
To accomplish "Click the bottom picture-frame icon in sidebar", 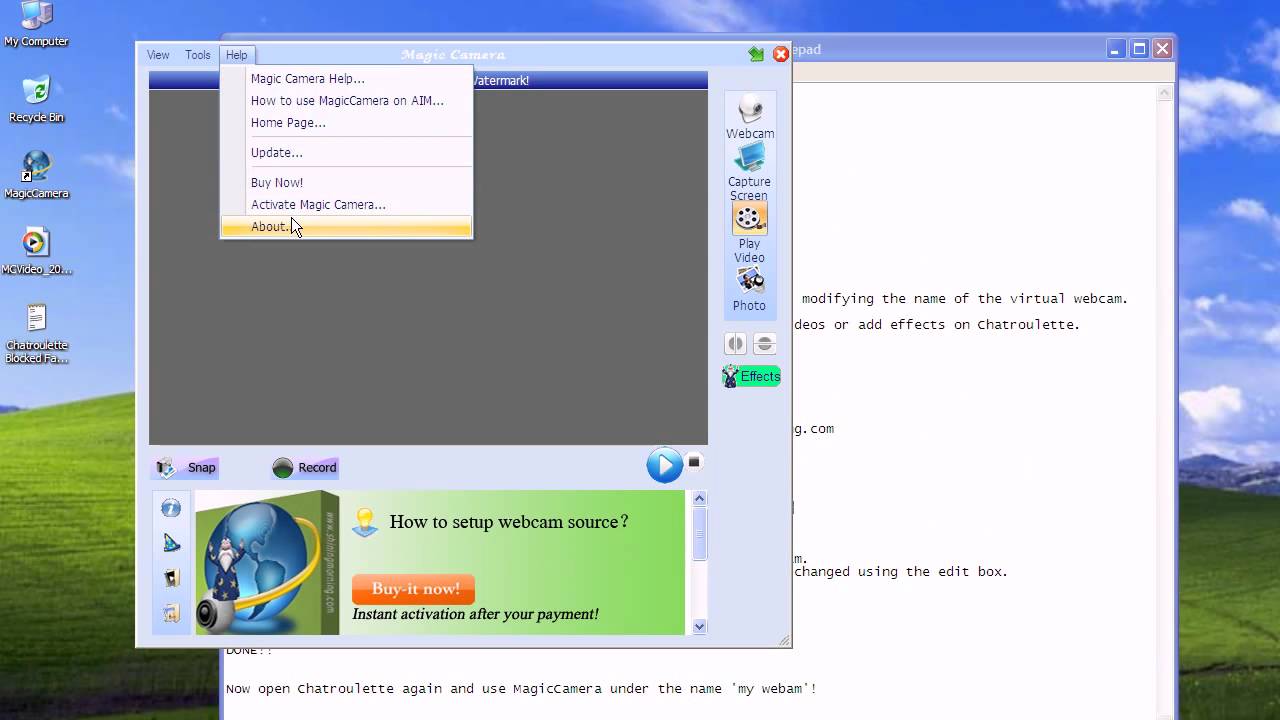I will click(171, 613).
